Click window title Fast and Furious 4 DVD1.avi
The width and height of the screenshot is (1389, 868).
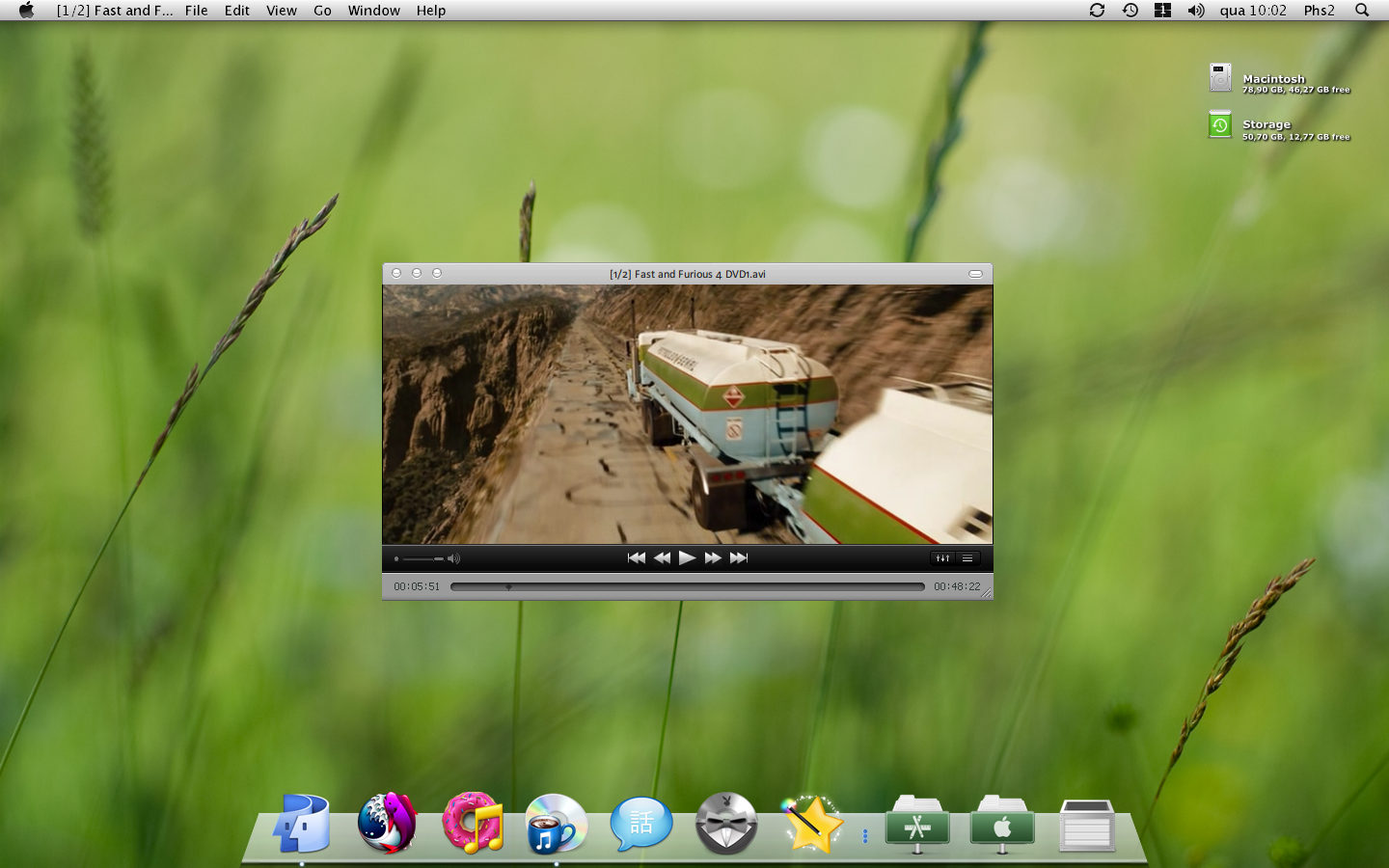[688, 274]
